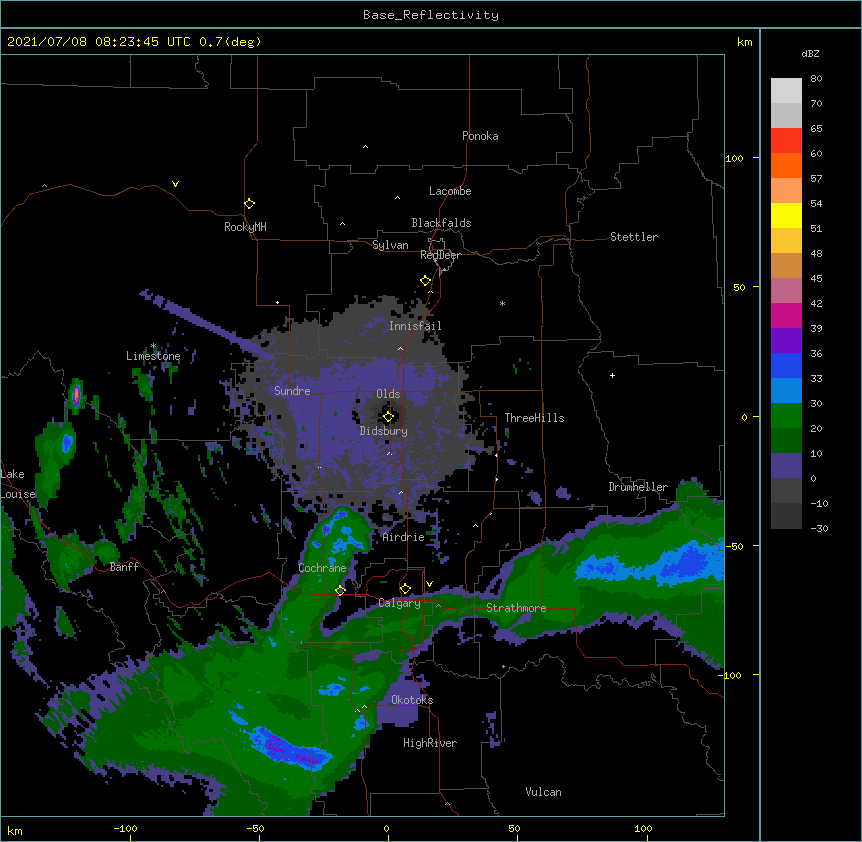Select the Sylvan label
Viewport: 862px width, 842px height.
[390, 245]
